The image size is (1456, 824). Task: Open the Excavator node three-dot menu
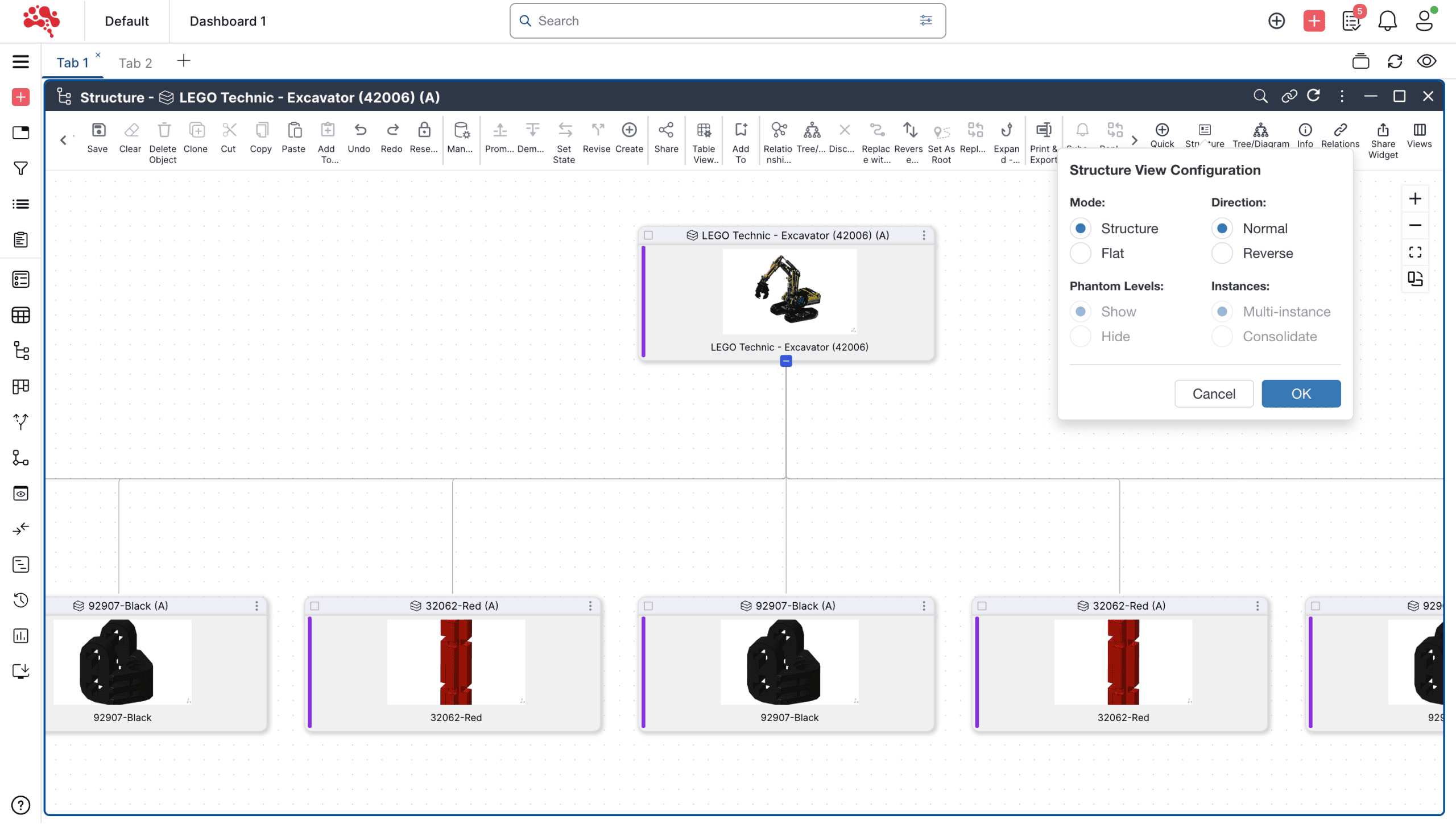(x=924, y=235)
